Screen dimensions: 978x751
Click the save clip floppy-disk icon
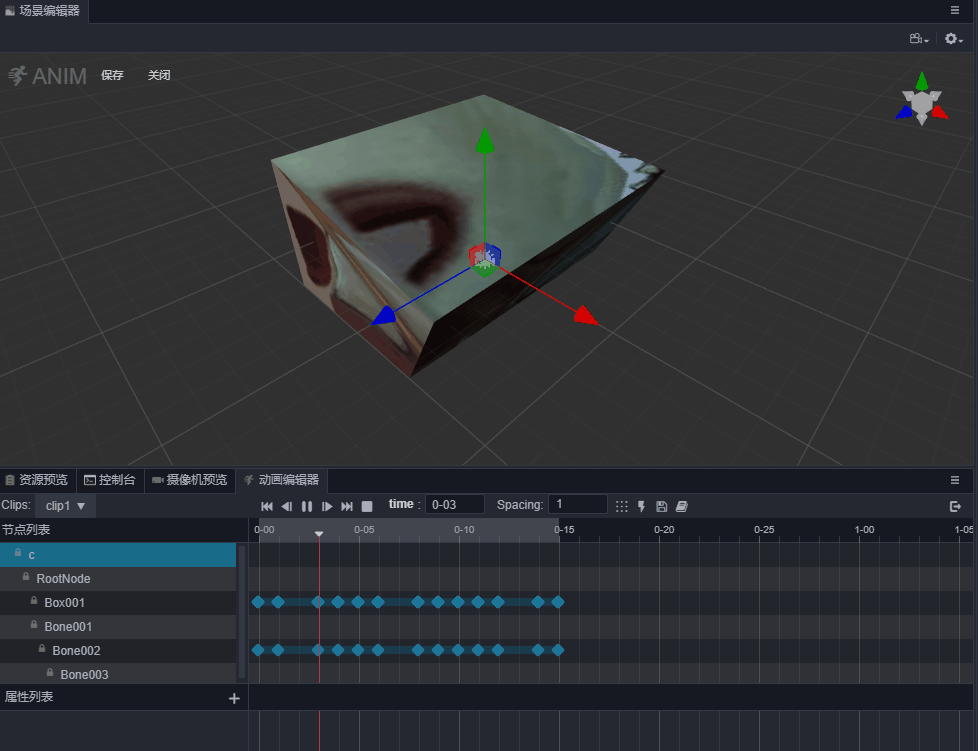[x=661, y=506]
